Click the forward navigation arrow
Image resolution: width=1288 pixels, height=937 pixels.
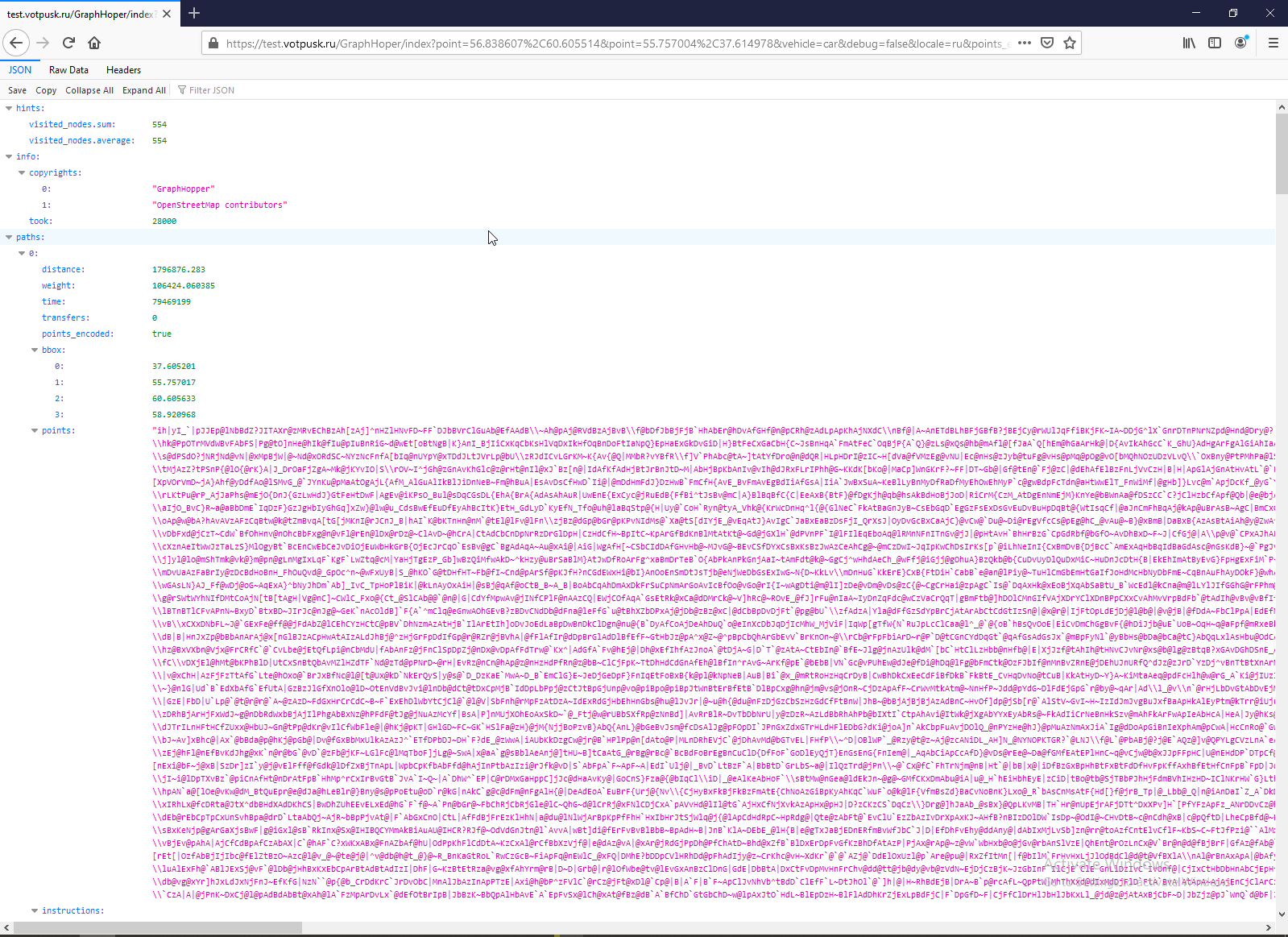43,43
